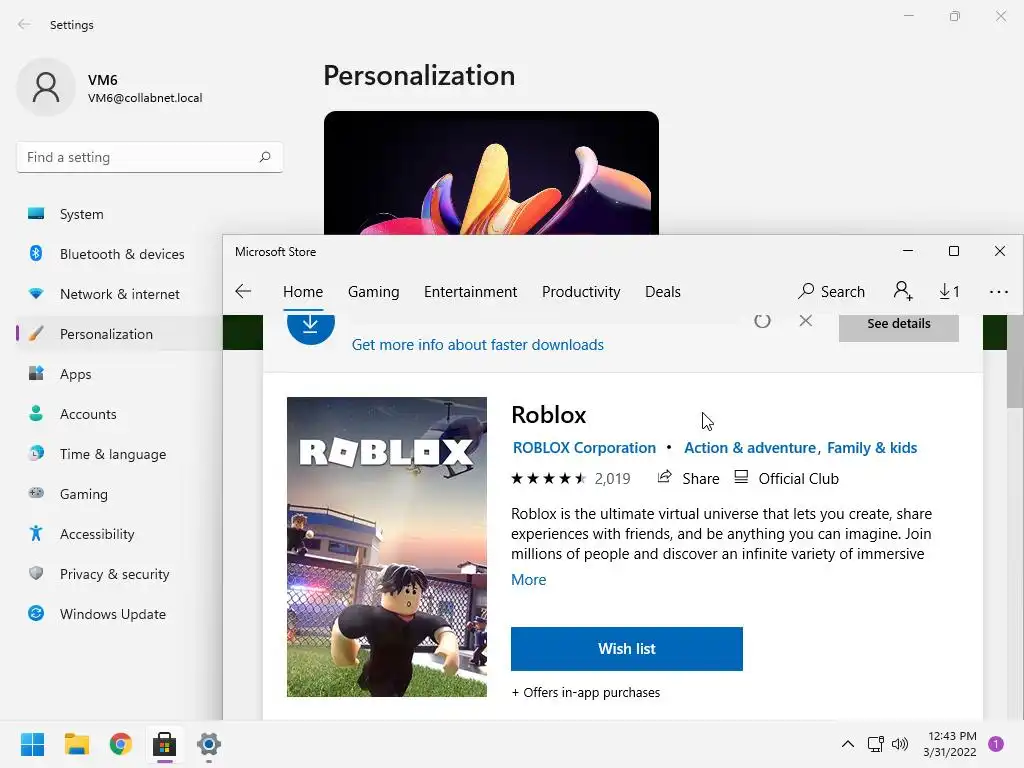Click Microsoft Store taskbar icon
This screenshot has width=1024, height=768.
tap(165, 744)
